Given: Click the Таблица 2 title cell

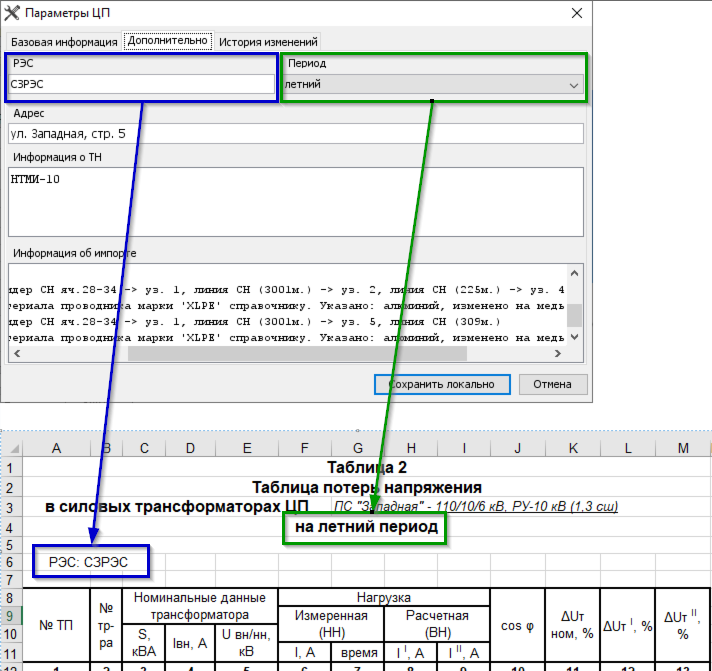Looking at the screenshot, I should coord(367,467).
